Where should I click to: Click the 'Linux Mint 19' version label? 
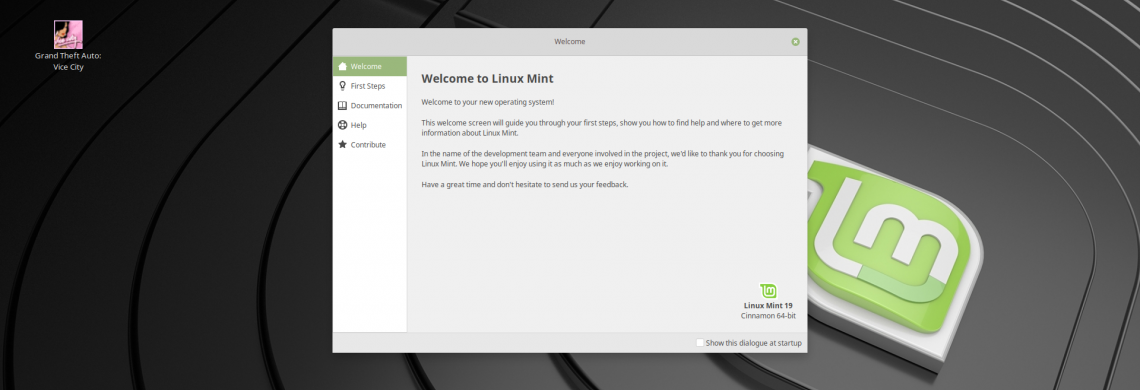click(768, 306)
